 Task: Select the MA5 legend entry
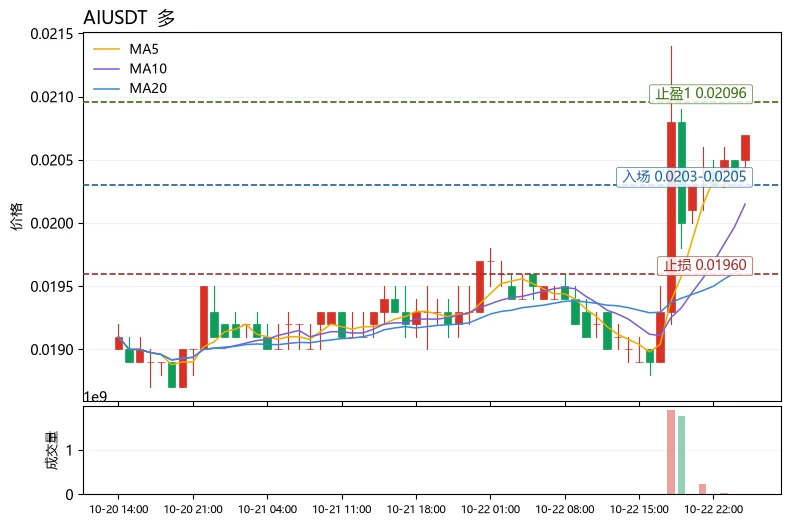point(126,49)
